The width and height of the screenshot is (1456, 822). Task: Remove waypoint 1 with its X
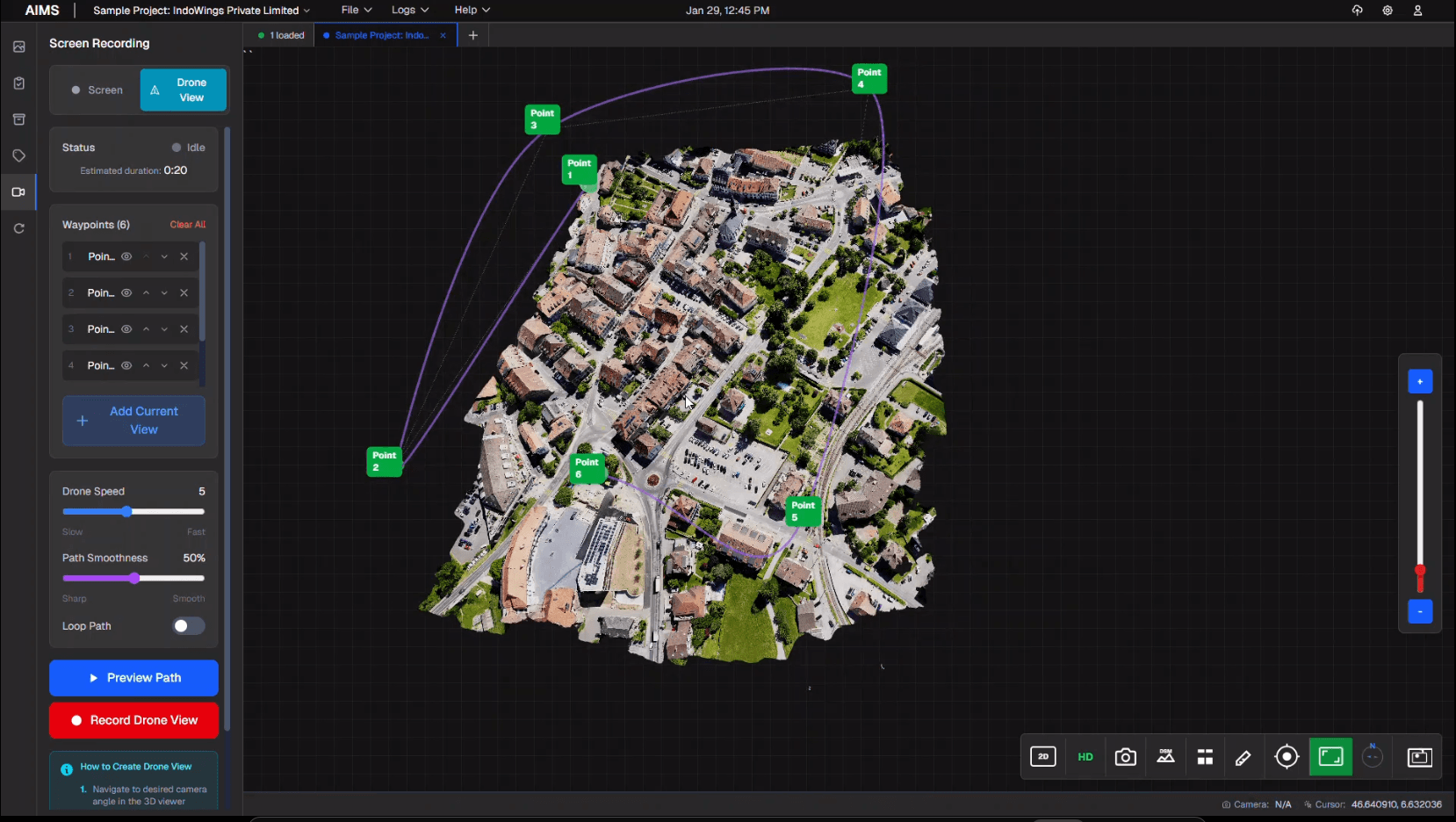coord(184,256)
